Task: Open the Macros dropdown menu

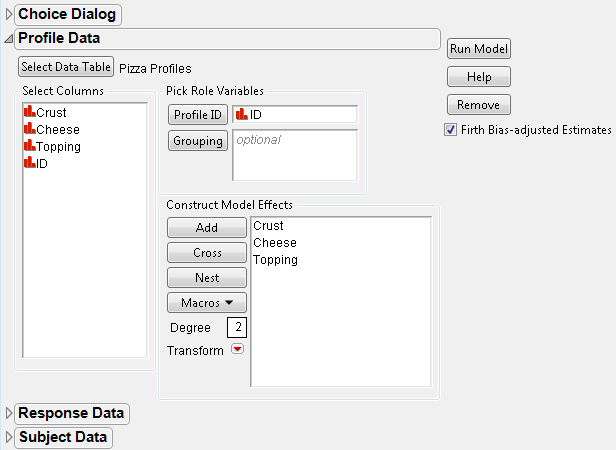Action: pos(207,302)
